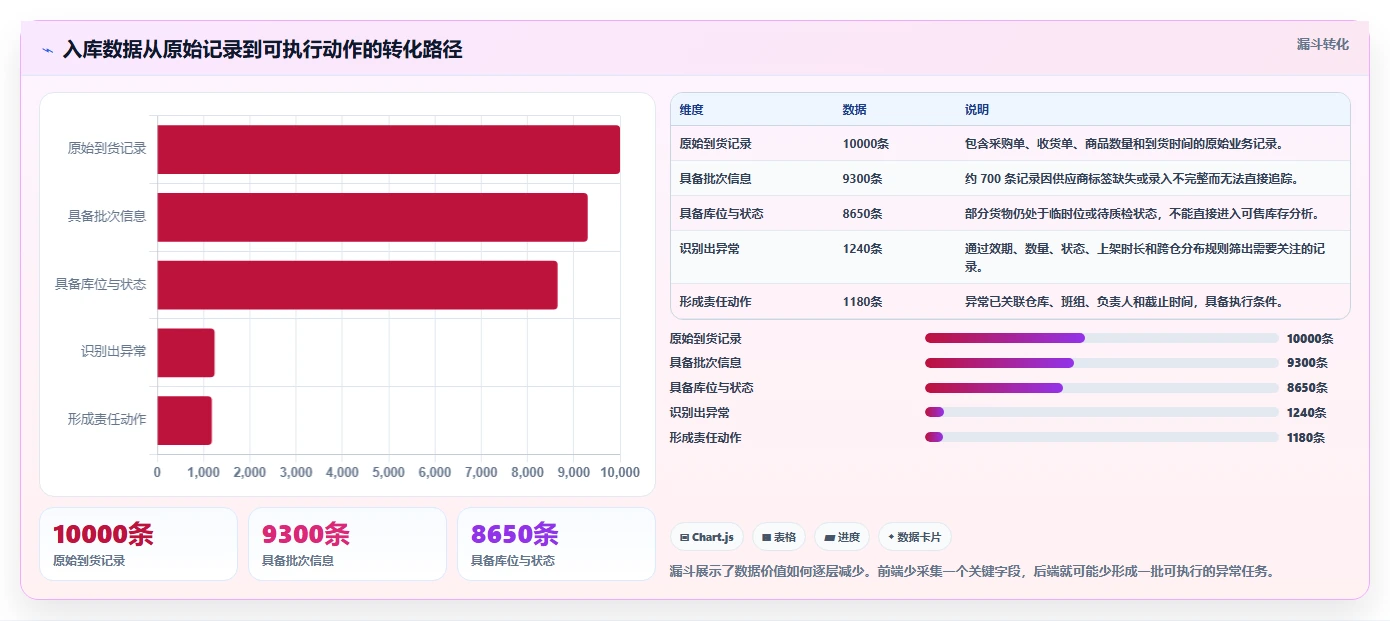This screenshot has width=1390, height=621.
Task: Click the chart y-axis label 原始到货记录
Action: pos(107,149)
